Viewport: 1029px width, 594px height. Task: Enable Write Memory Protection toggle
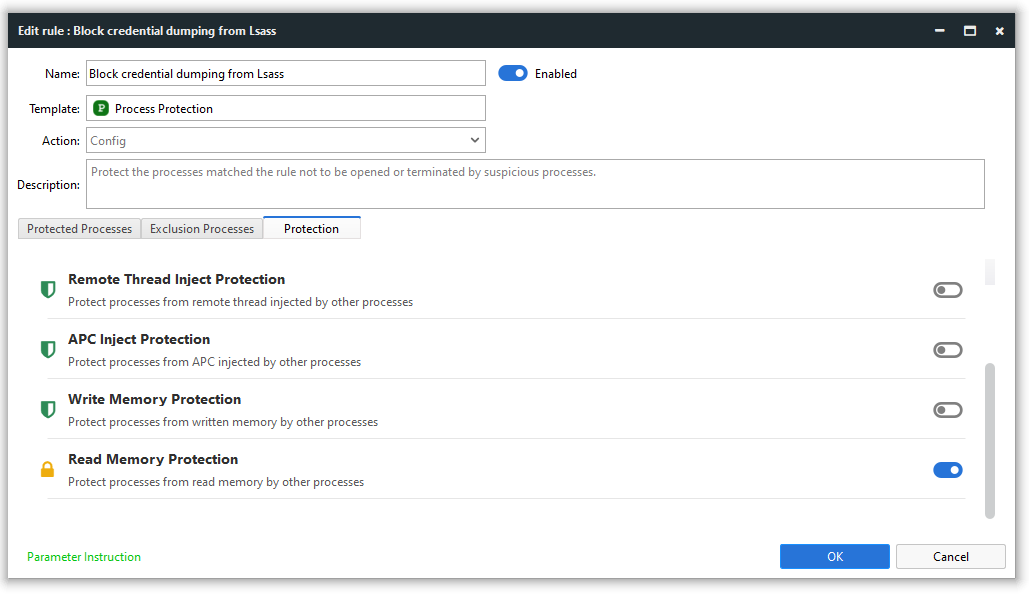947,410
